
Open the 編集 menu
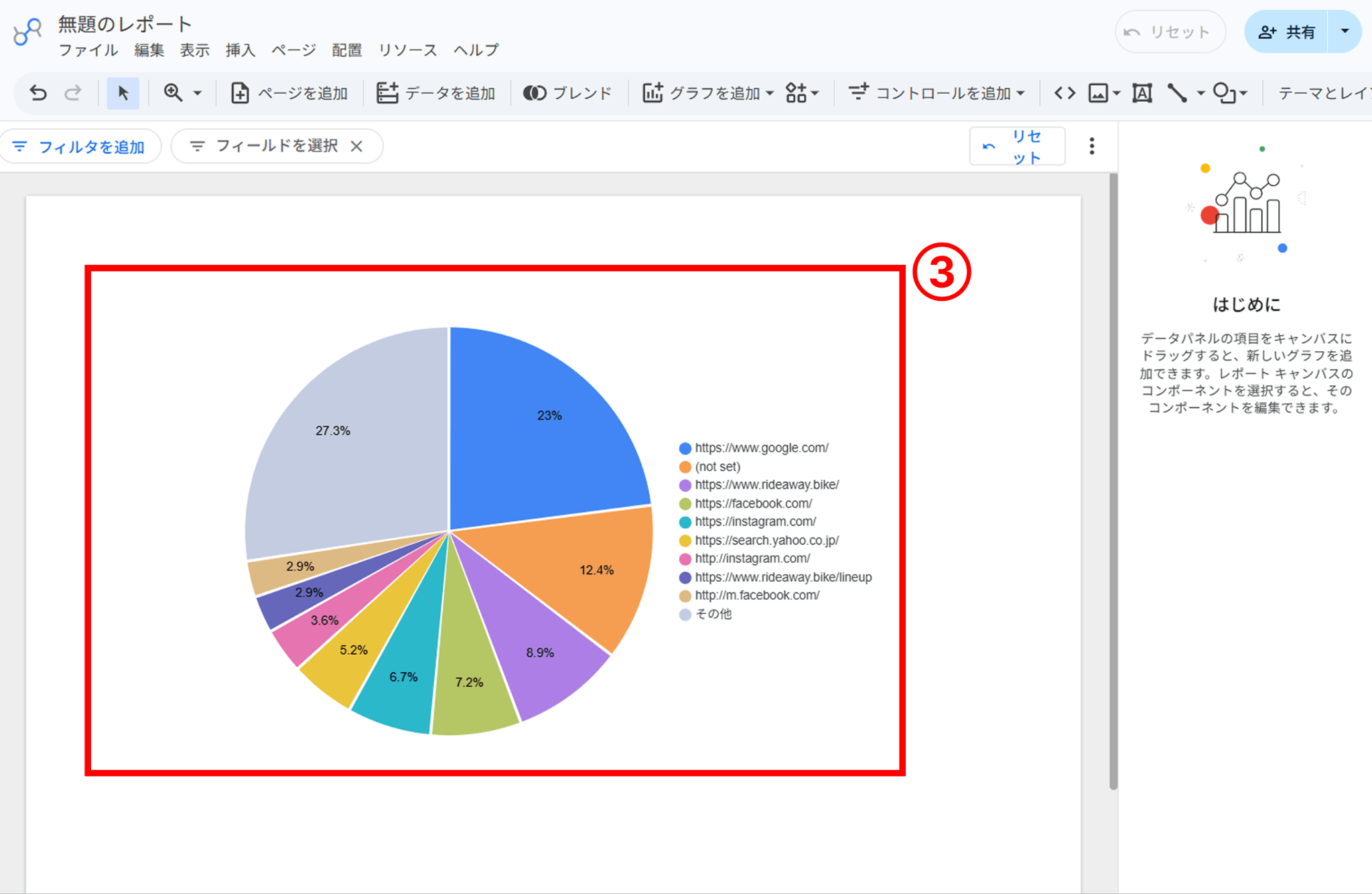(149, 50)
